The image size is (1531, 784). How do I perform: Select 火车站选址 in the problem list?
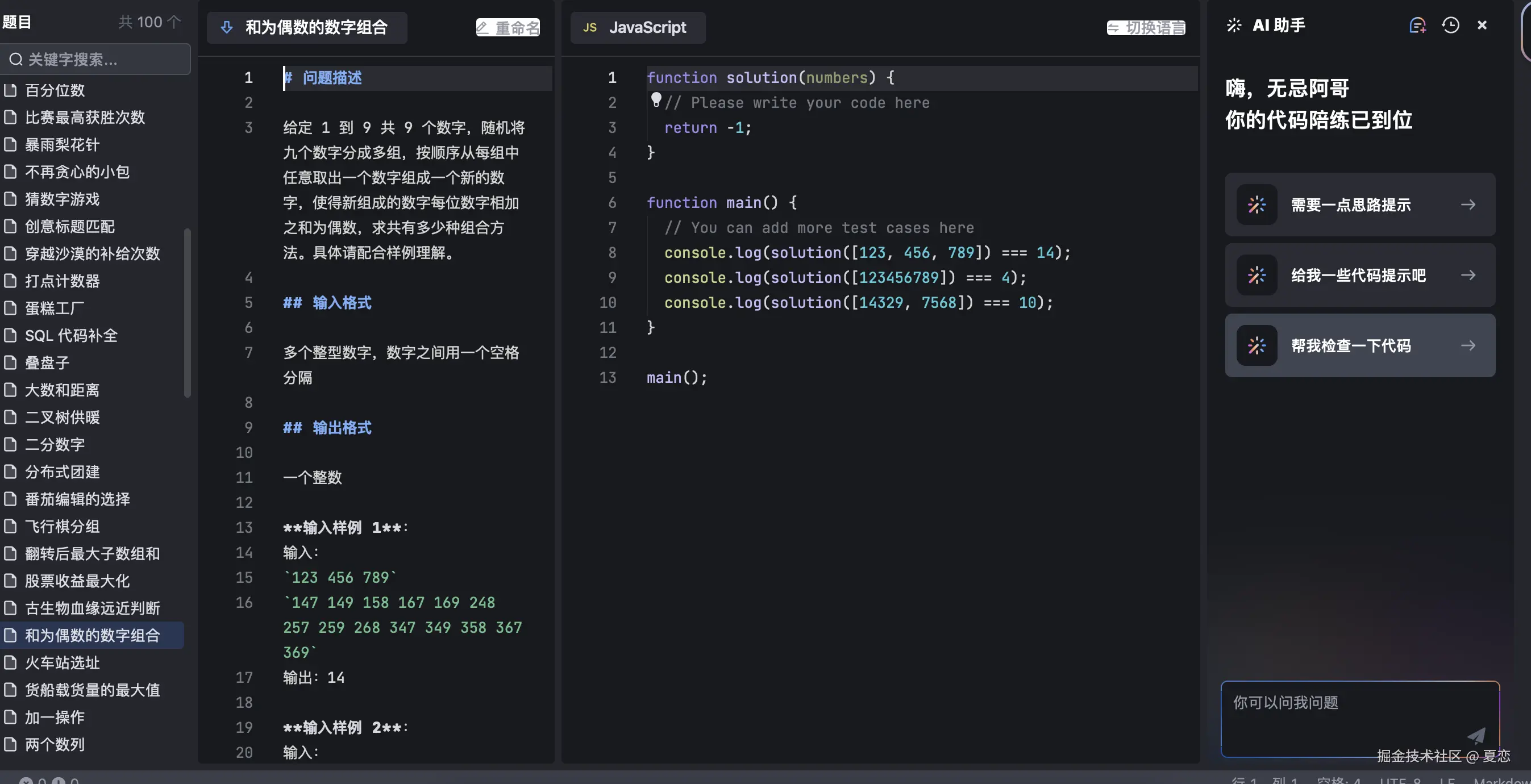[x=62, y=663]
